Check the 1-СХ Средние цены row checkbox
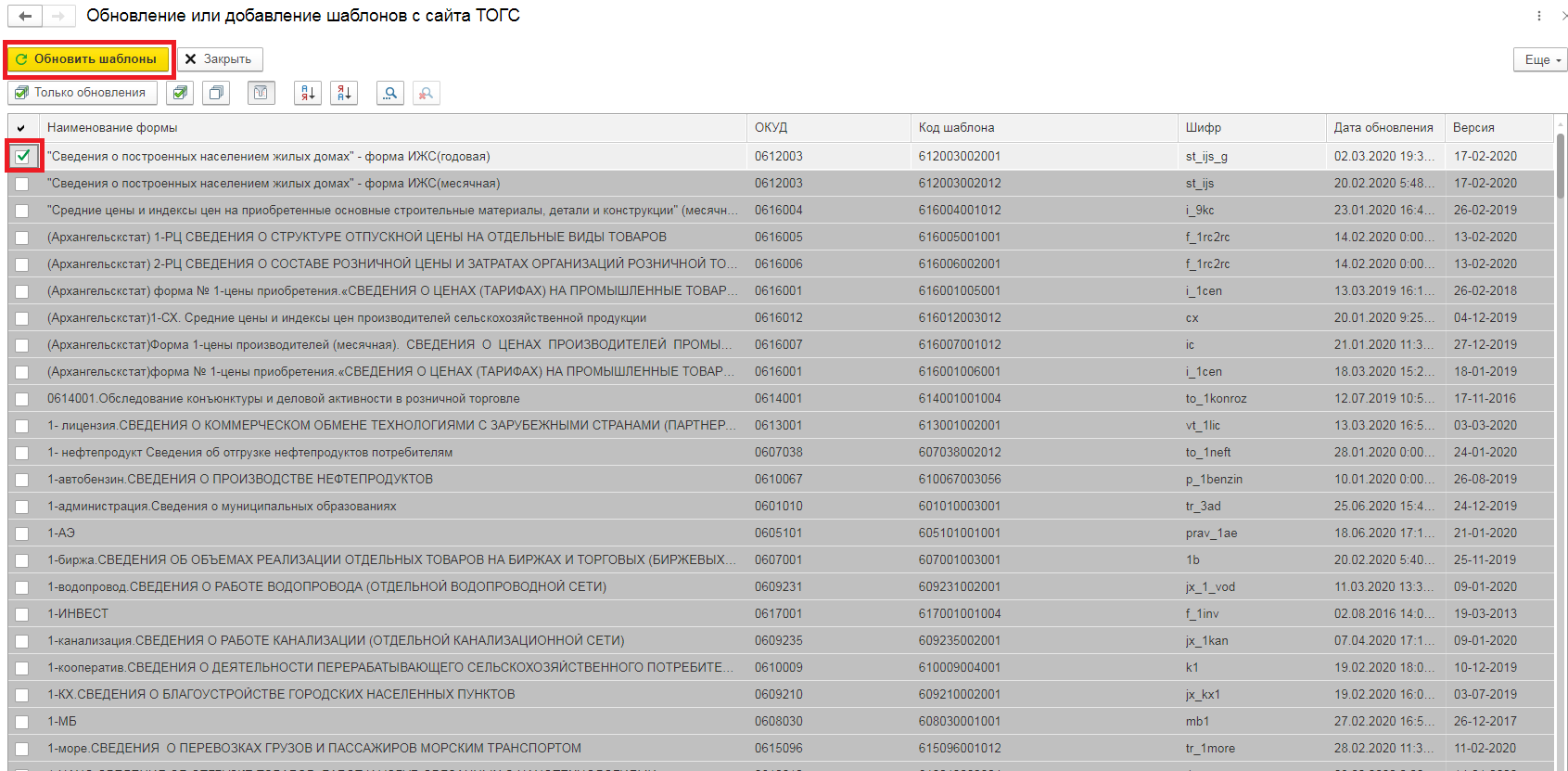This screenshot has height=771, width=1568. [x=22, y=318]
